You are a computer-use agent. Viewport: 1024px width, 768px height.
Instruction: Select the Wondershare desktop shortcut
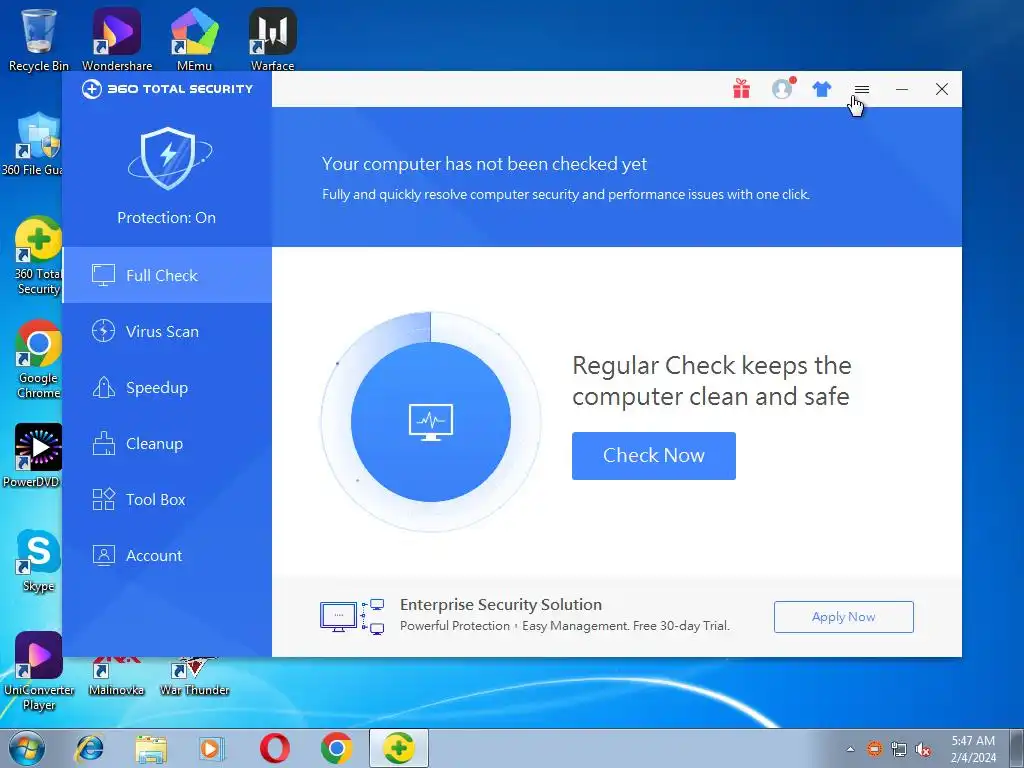(117, 40)
